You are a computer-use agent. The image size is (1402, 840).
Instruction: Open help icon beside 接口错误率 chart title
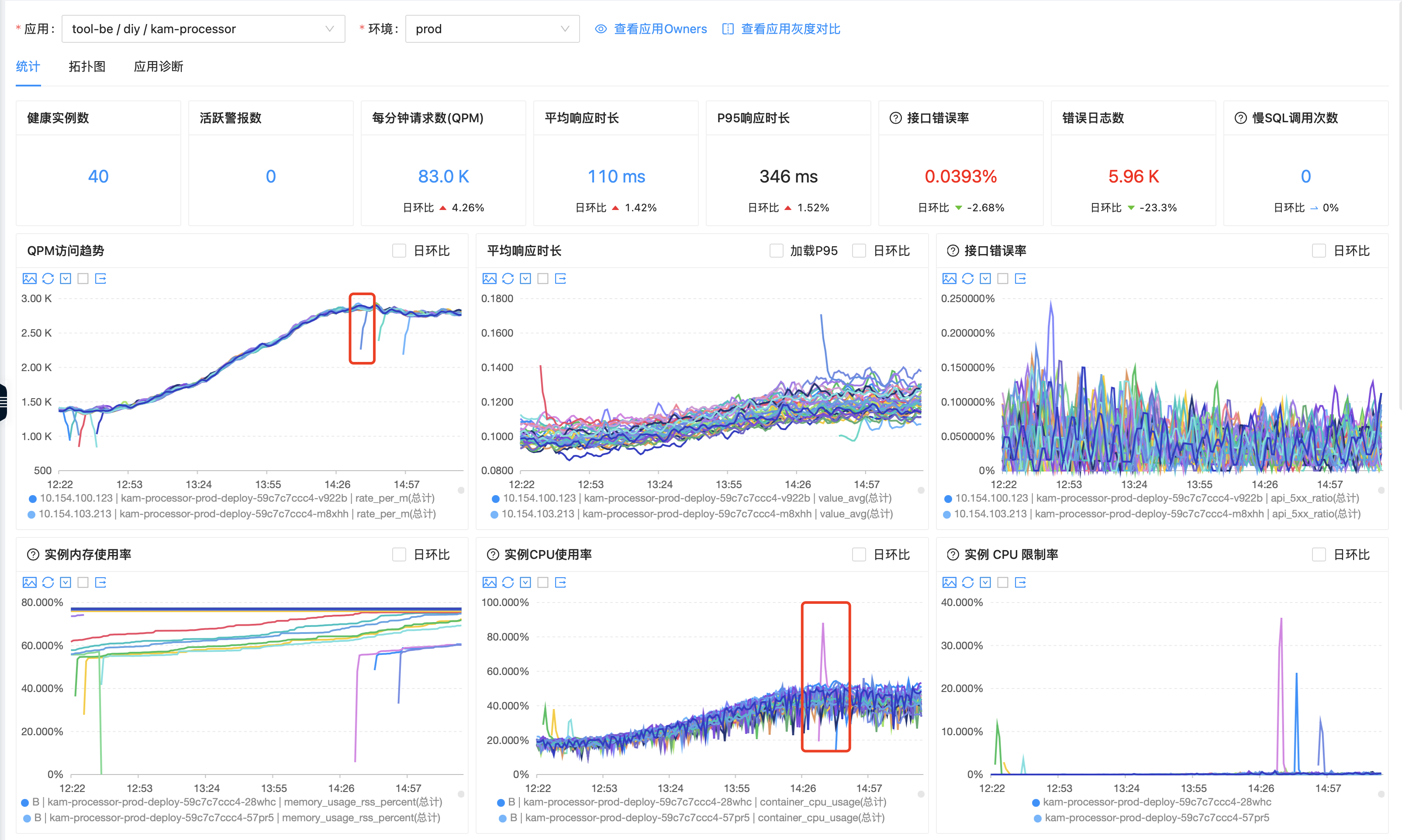click(953, 251)
